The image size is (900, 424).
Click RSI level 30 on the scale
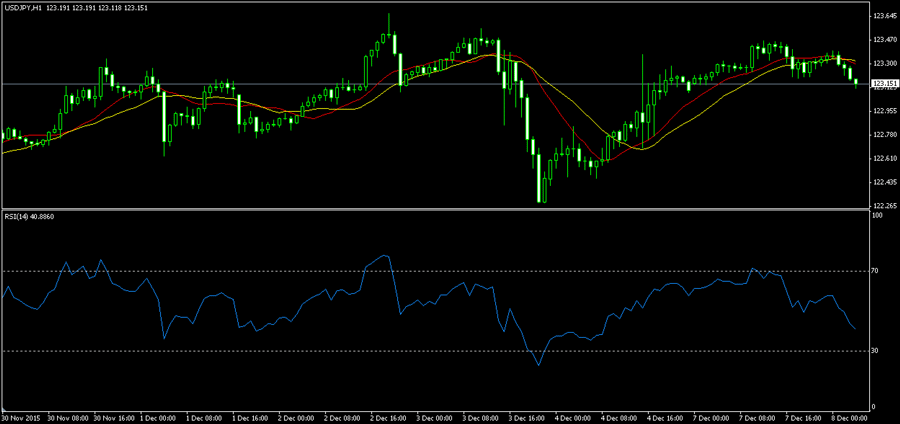coord(877,351)
